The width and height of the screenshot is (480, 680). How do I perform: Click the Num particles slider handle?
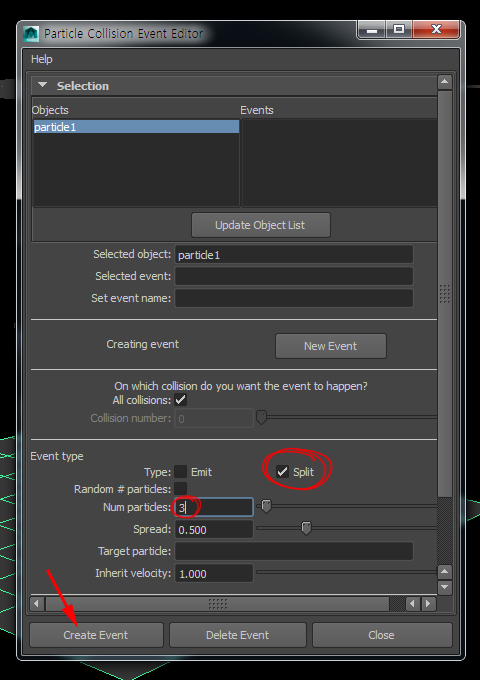coord(266,506)
